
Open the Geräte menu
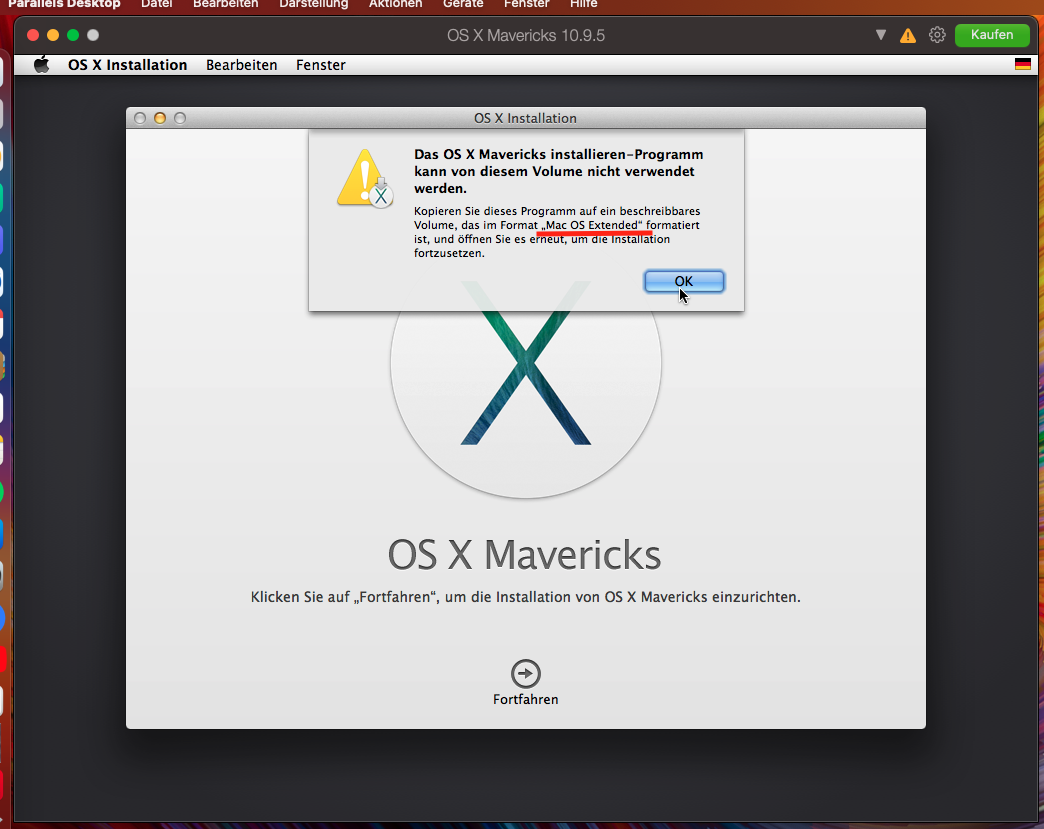pyautogui.click(x=463, y=4)
